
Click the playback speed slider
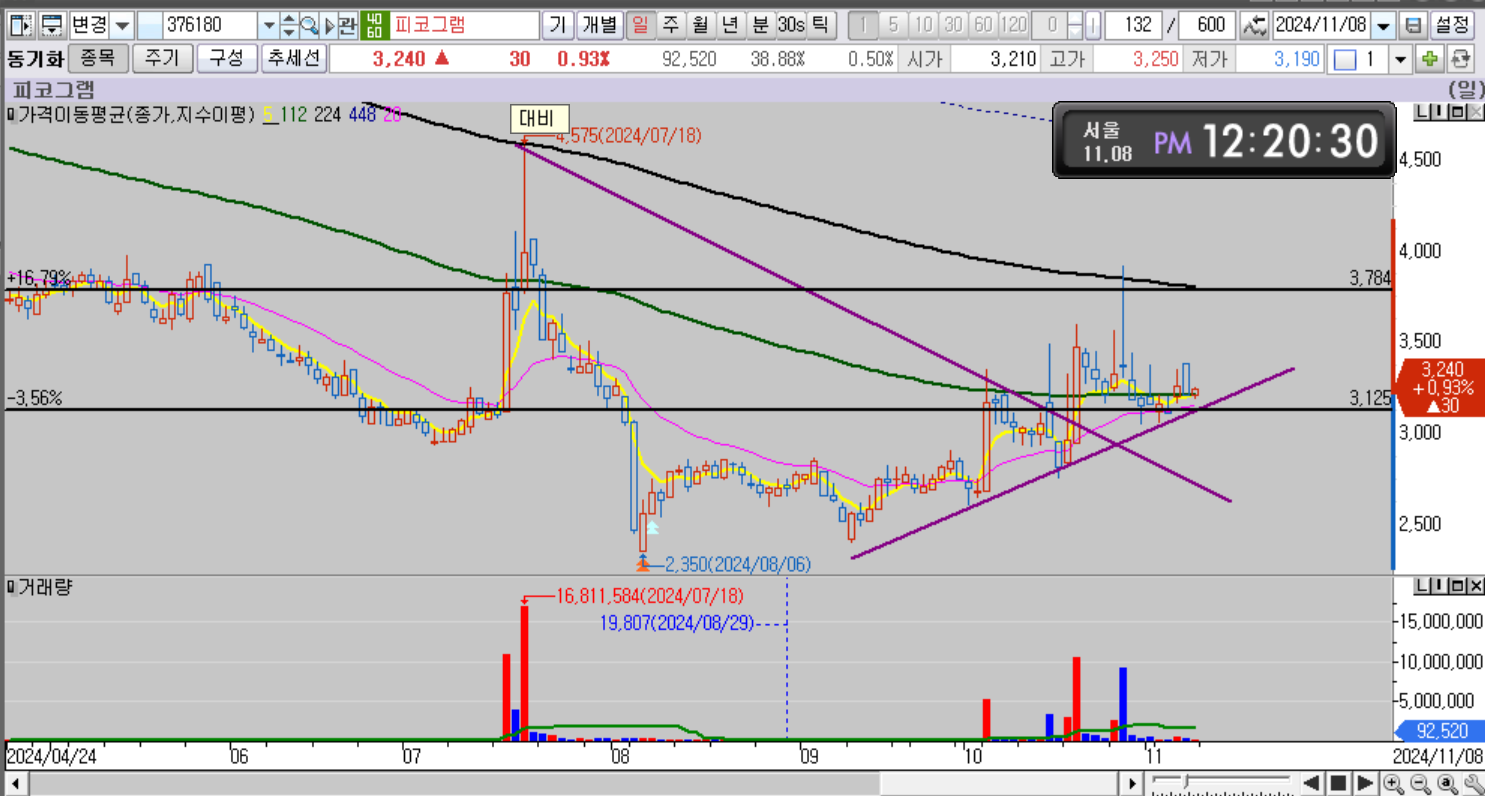coord(1220,781)
